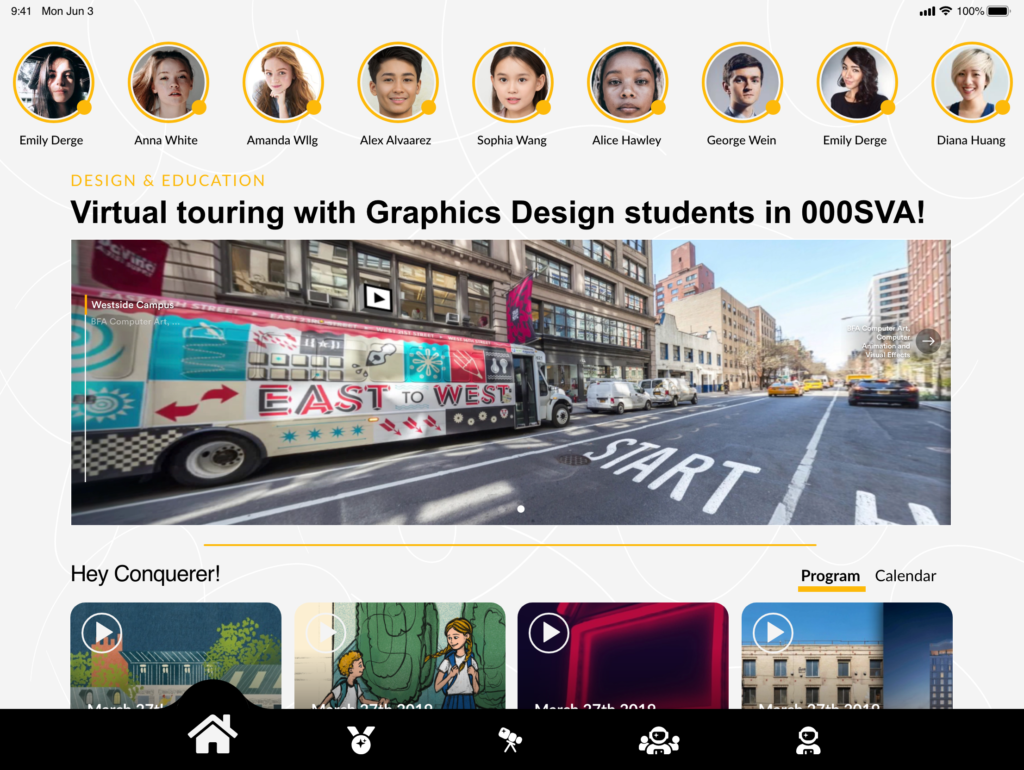1024x770 pixels.
Task: Select Diana Huang's avatar
Action: pyautogui.click(x=971, y=82)
